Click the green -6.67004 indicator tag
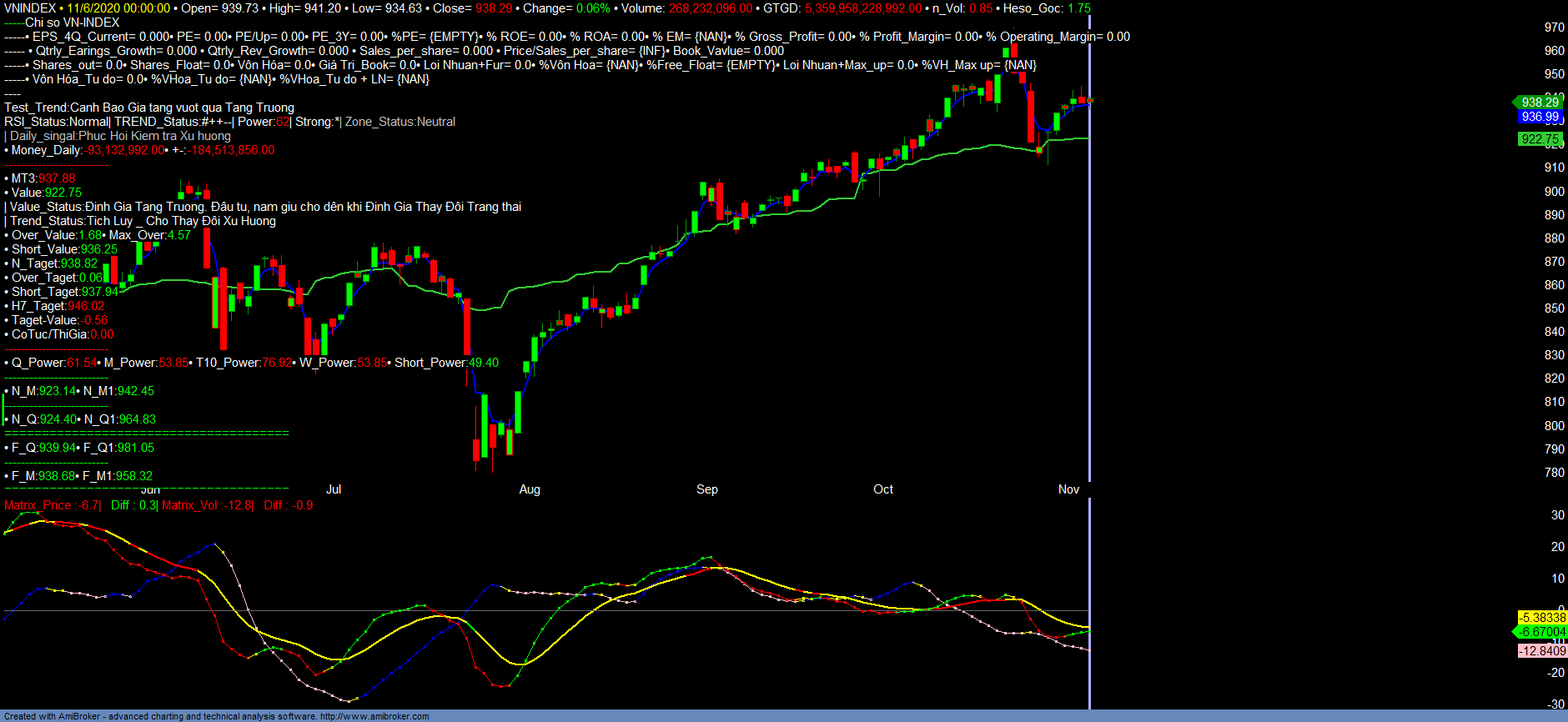 point(1541,632)
